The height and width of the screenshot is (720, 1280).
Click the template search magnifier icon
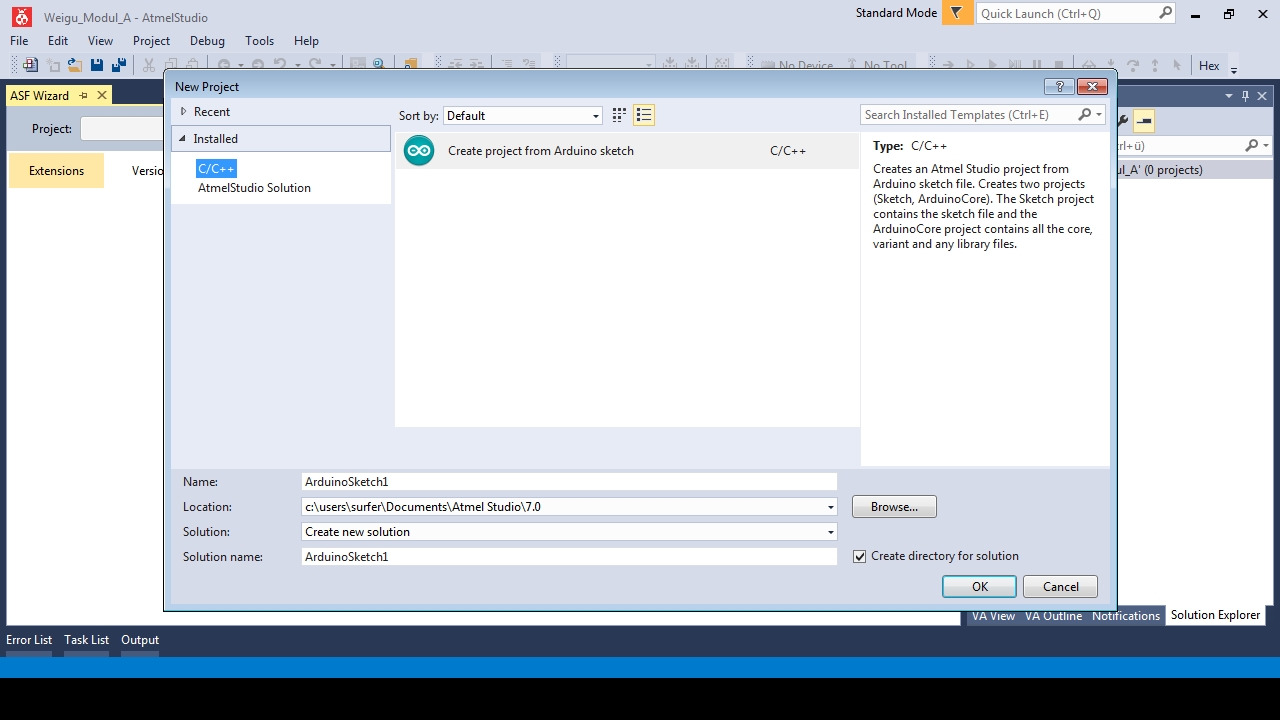point(1085,115)
